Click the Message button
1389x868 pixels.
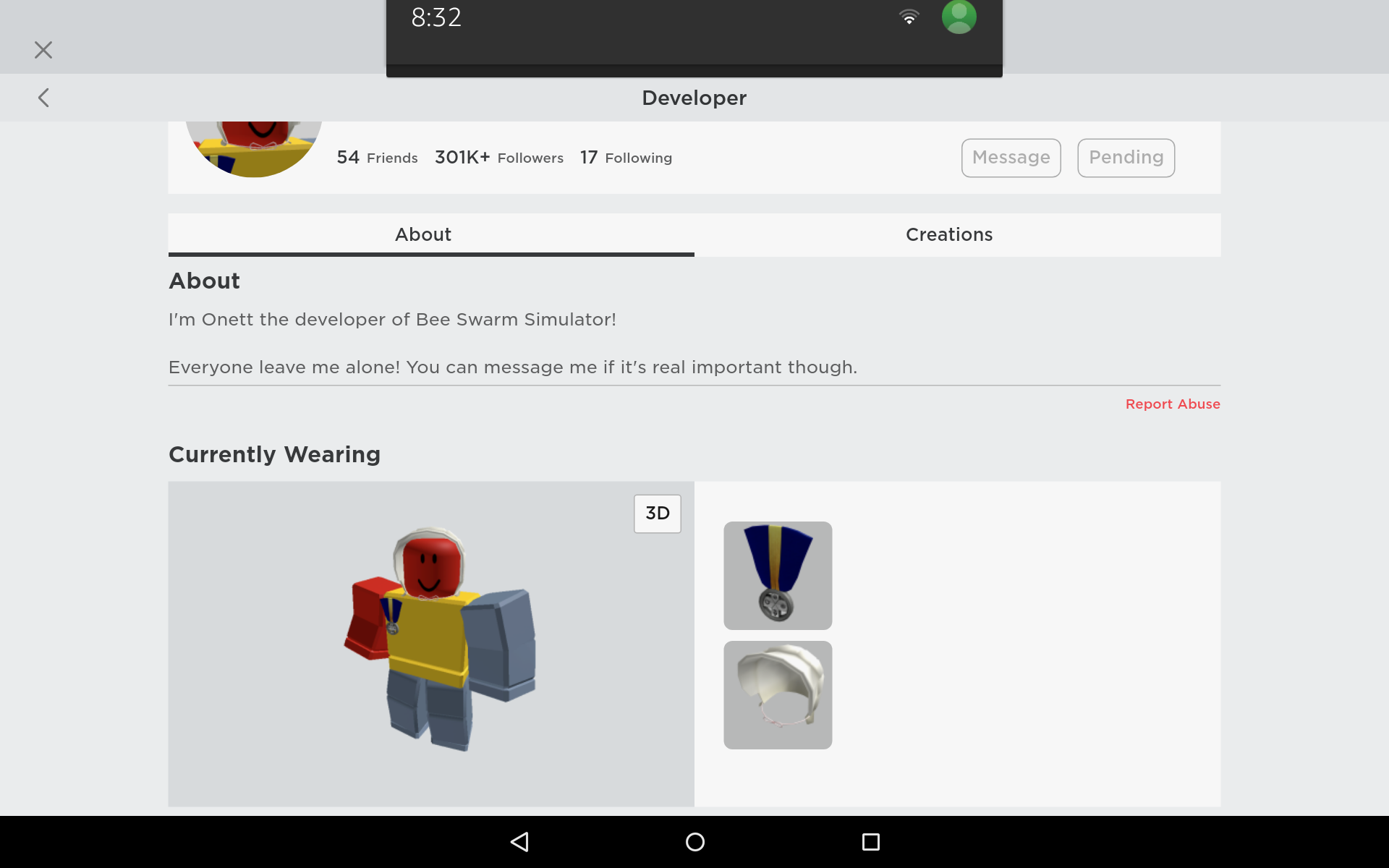[x=1011, y=158]
